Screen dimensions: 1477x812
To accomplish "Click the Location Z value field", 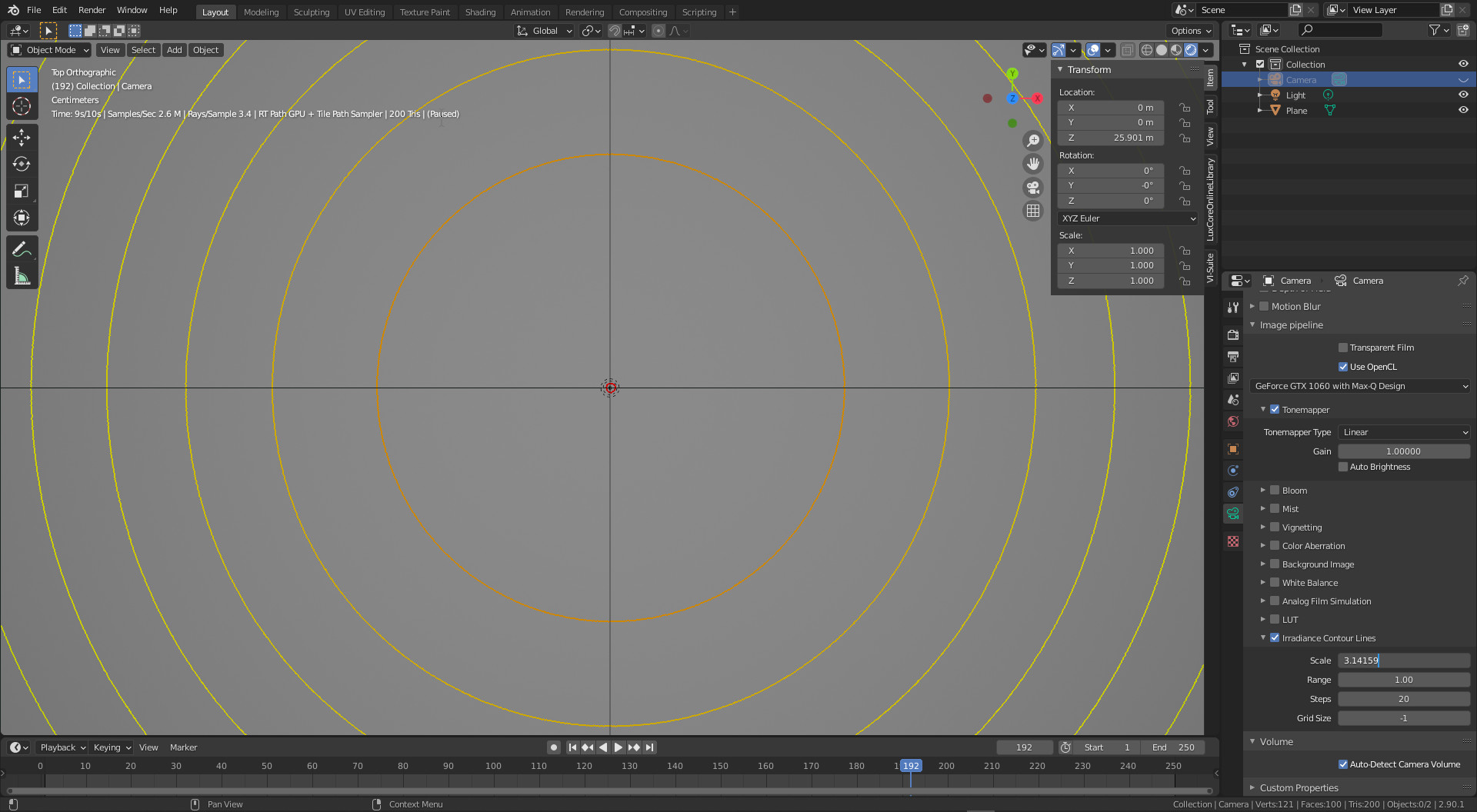I will [x=1111, y=138].
